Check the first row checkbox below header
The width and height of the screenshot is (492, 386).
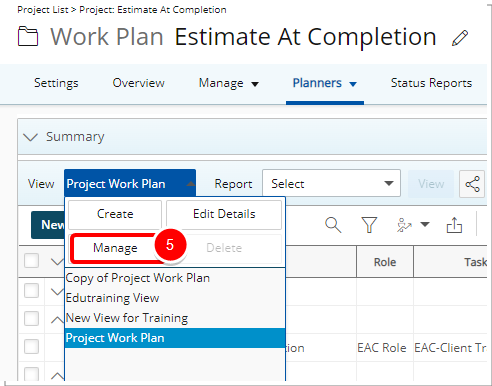[x=31, y=290]
